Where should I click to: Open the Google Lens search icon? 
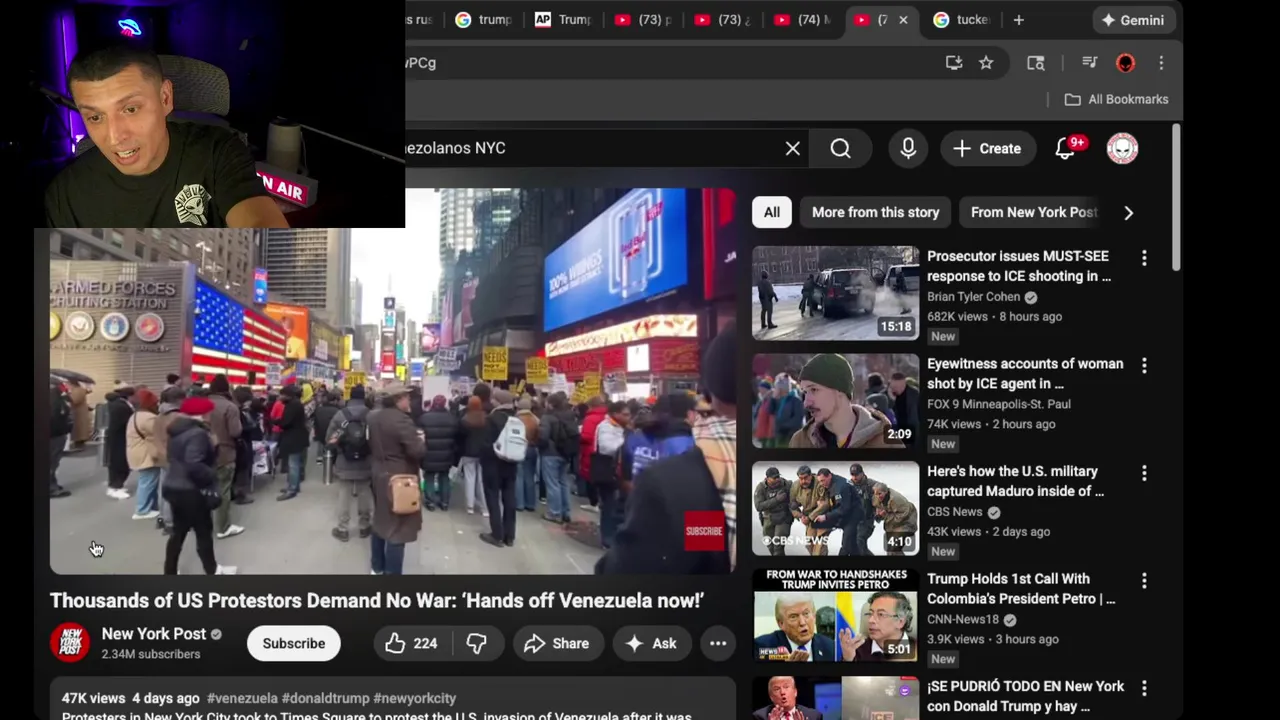1036,63
